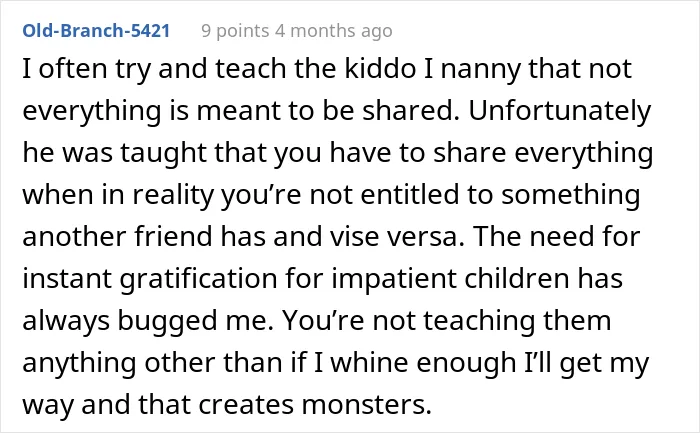Open the 4 months ago timestamp permalink

tap(333, 31)
